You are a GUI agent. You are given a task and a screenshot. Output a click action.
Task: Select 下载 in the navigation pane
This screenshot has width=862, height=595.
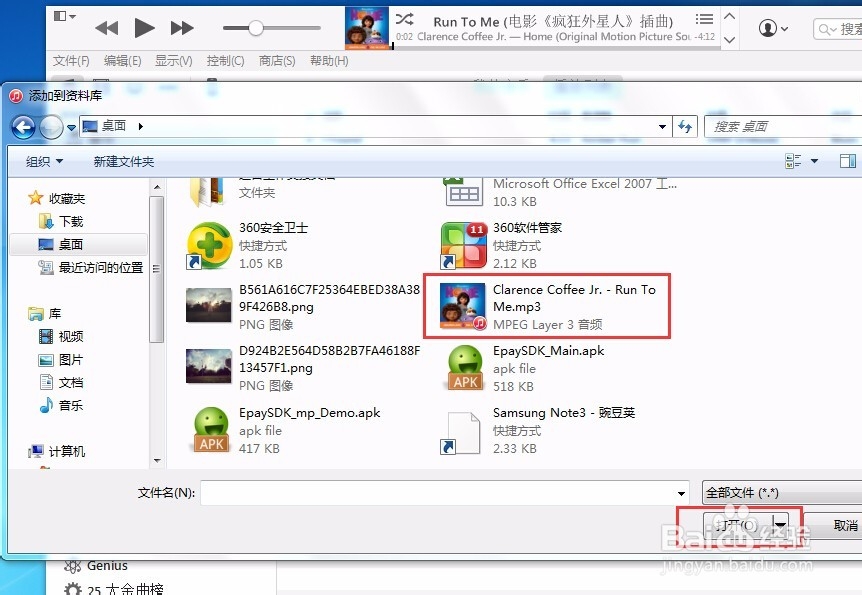tap(60, 221)
